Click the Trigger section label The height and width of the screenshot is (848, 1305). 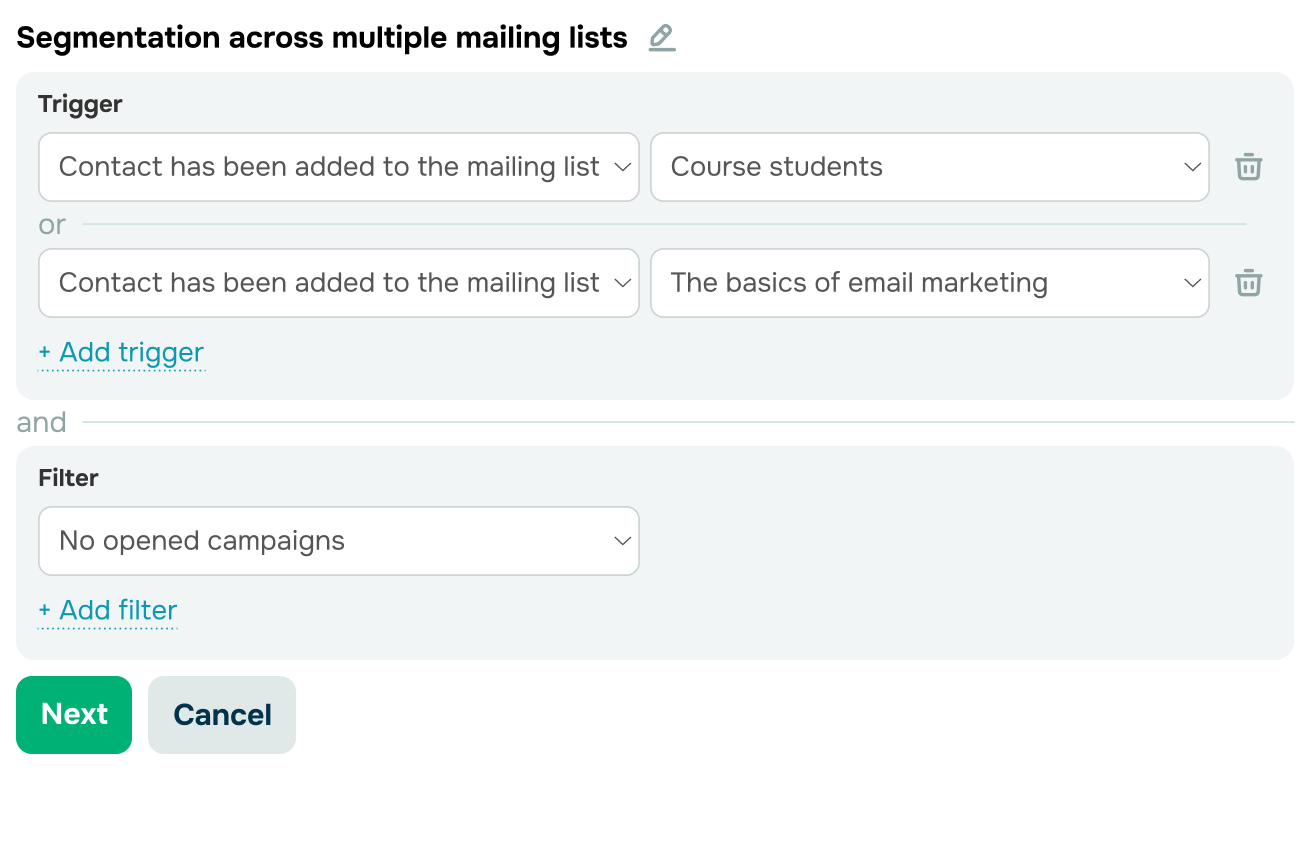80,104
